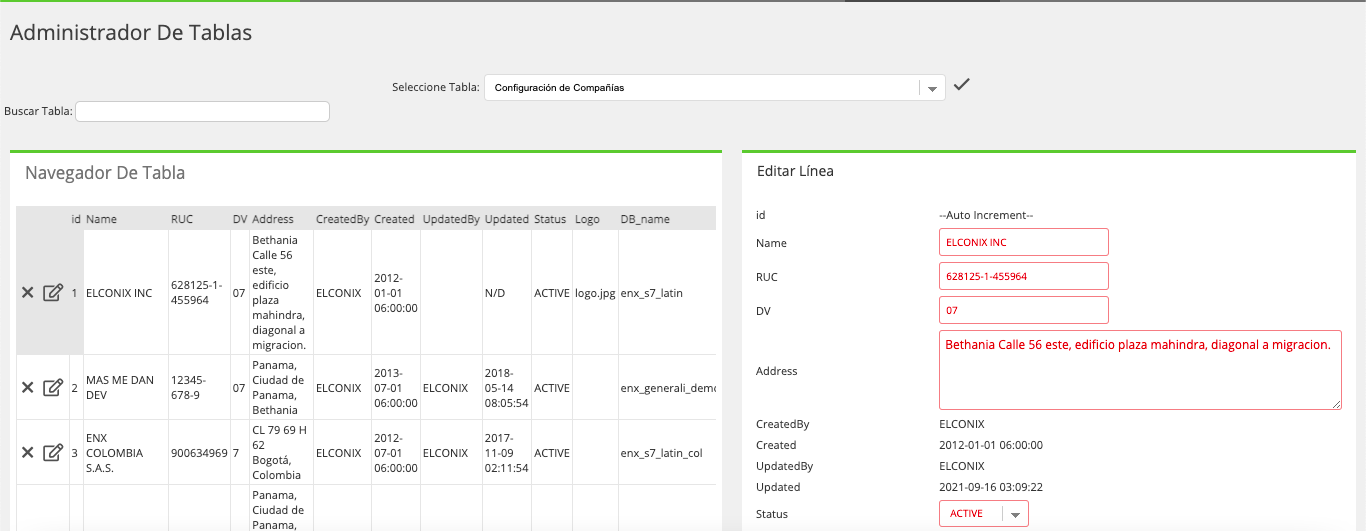Click the Updated column header
1366x531 pixels.
[506, 219]
